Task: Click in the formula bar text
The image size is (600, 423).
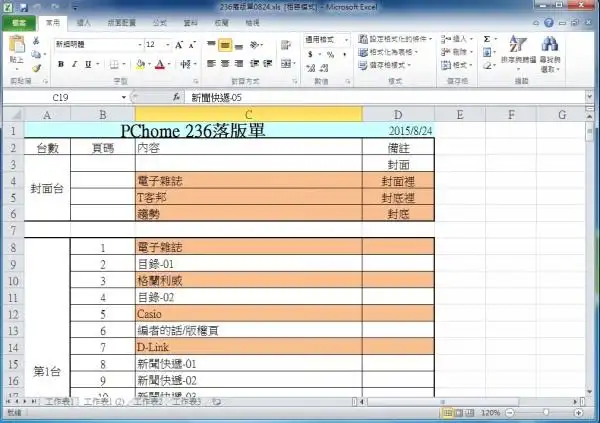Action: click(x=217, y=98)
